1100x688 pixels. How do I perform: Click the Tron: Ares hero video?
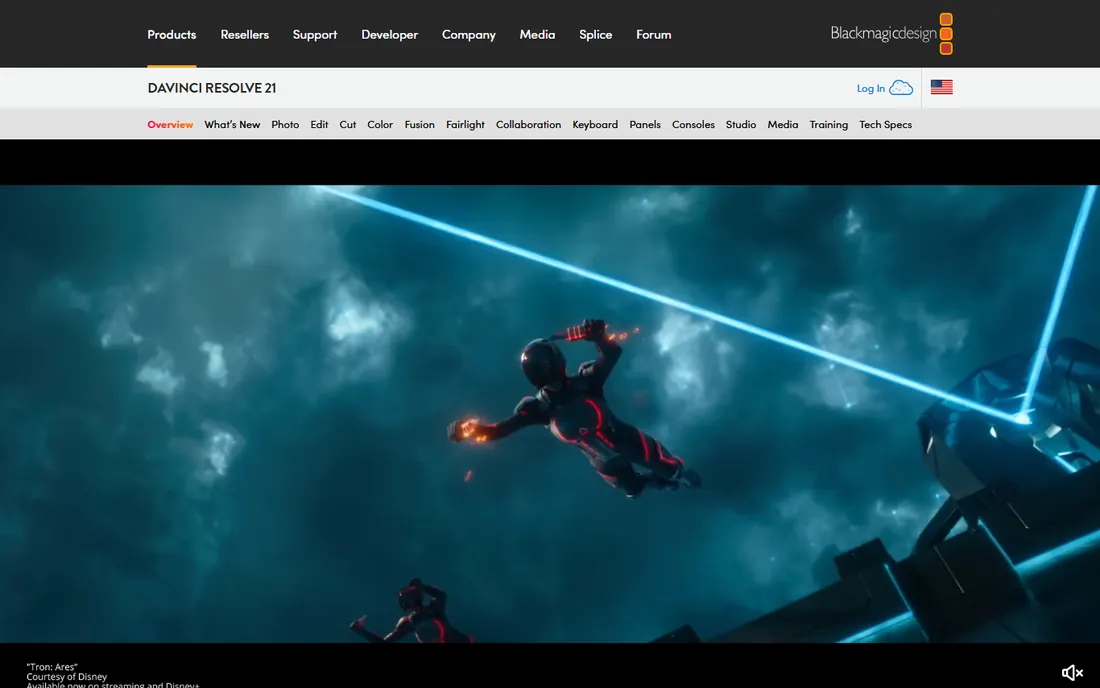coord(550,414)
